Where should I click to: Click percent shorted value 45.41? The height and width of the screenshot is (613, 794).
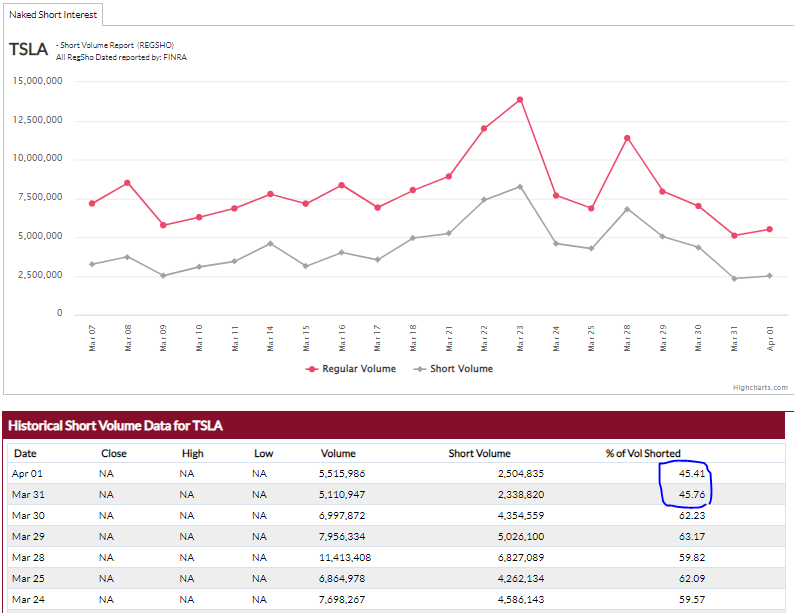(692, 474)
